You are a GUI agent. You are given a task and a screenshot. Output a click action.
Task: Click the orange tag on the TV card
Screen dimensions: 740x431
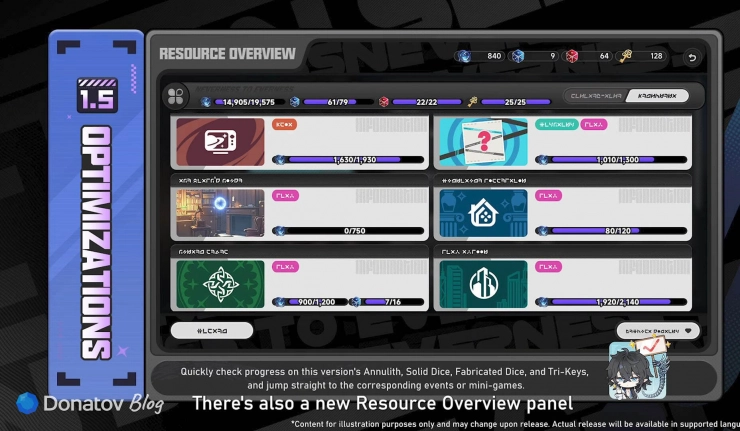click(284, 124)
